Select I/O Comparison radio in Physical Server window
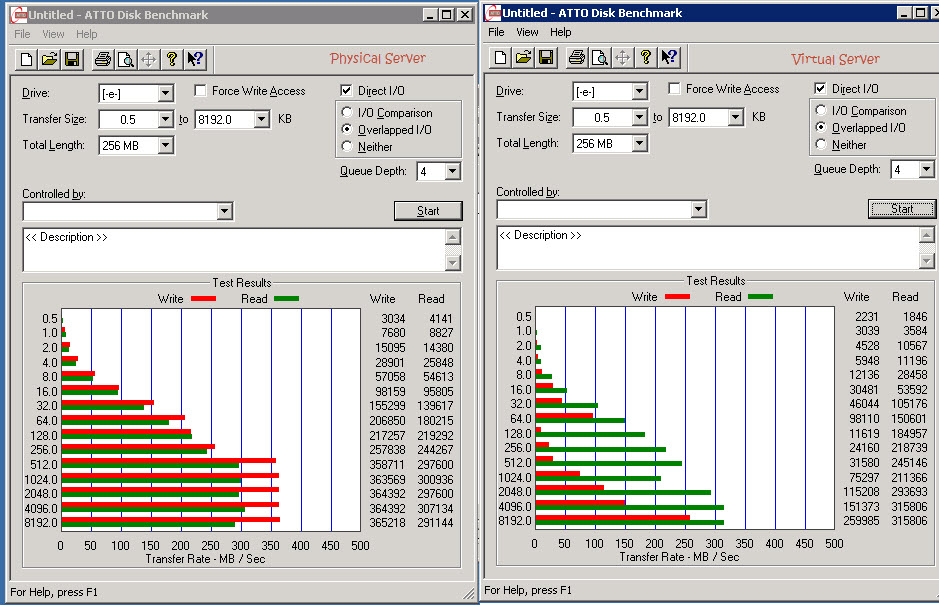Screen dimensions: 939x605 [x=347, y=112]
